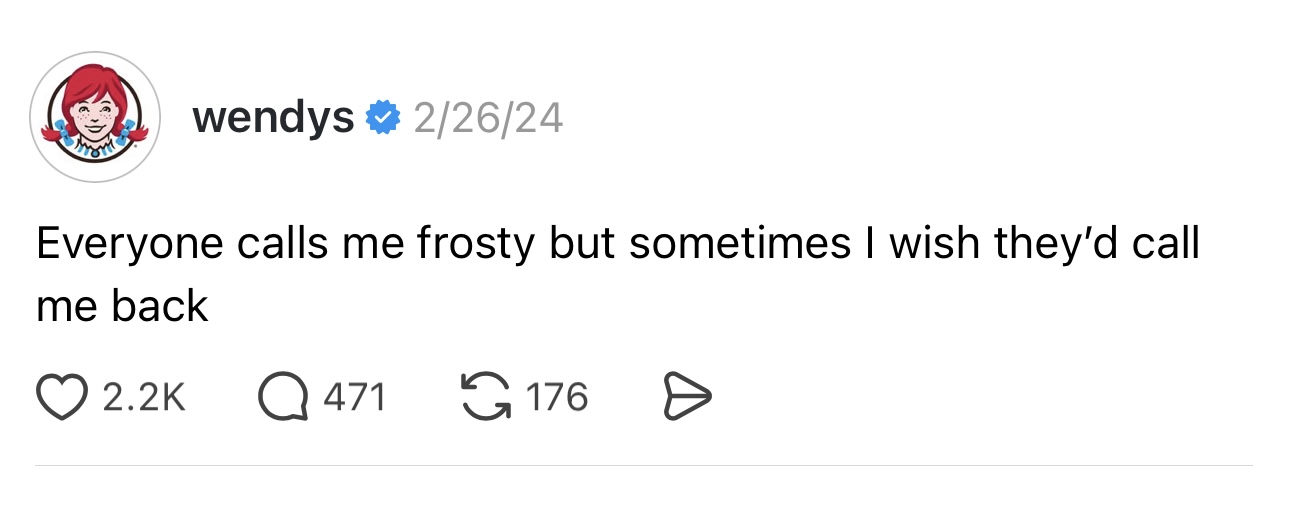The width and height of the screenshot is (1289, 512).
Task: Click the word "calls" in the post
Action: [x=283, y=246]
